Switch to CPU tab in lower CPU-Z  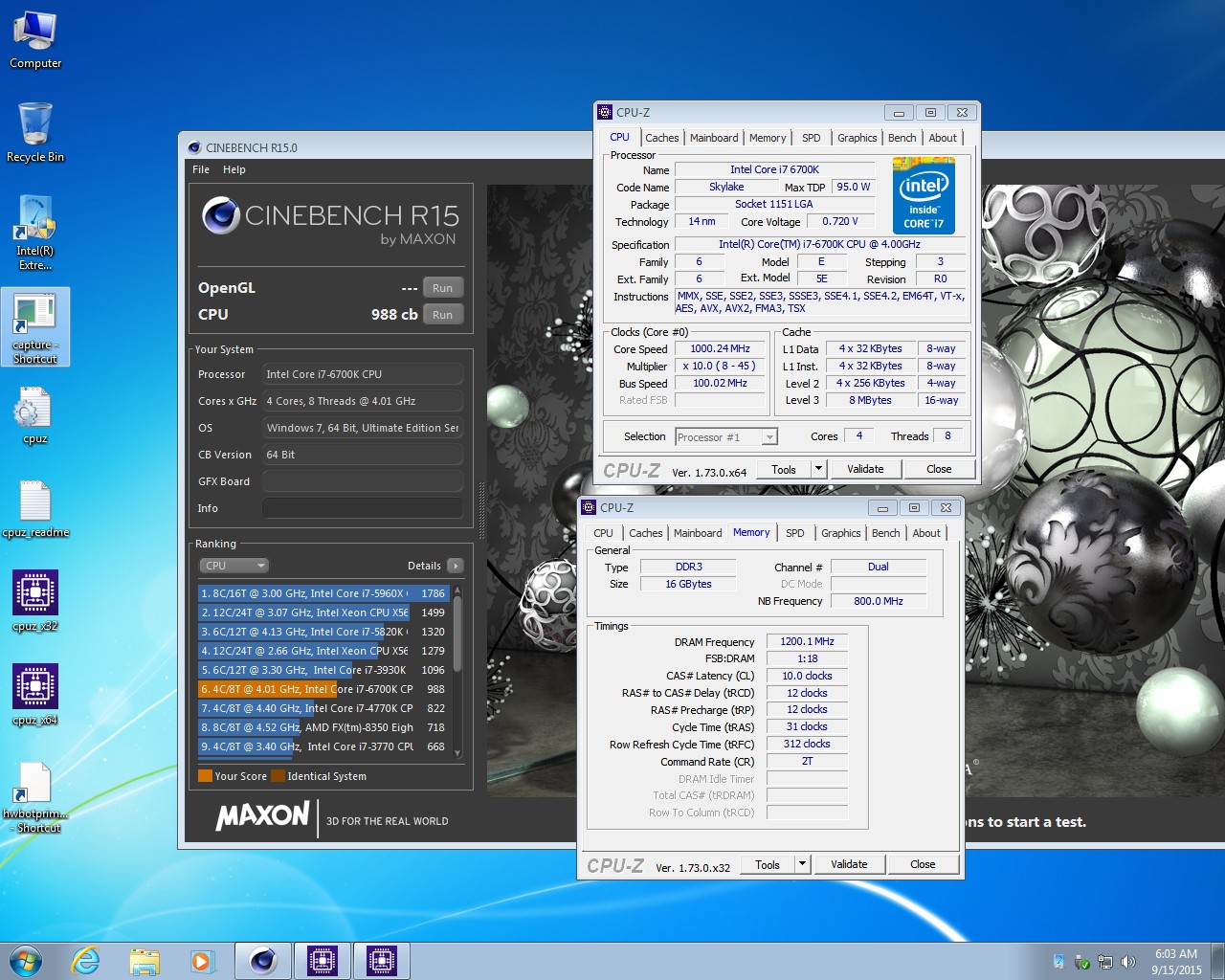pyautogui.click(x=603, y=533)
